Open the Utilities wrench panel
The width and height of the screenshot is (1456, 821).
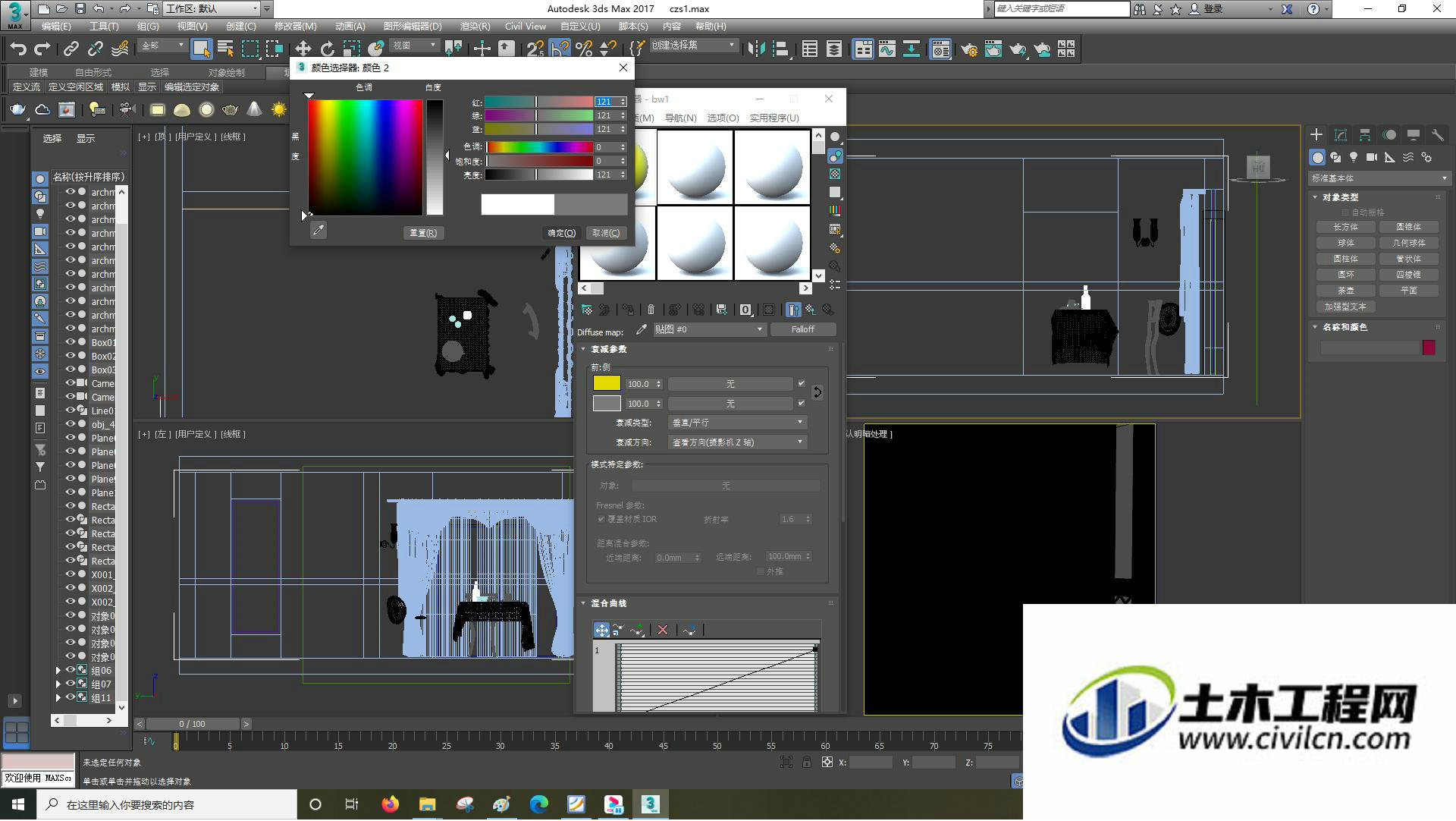coord(1438,135)
